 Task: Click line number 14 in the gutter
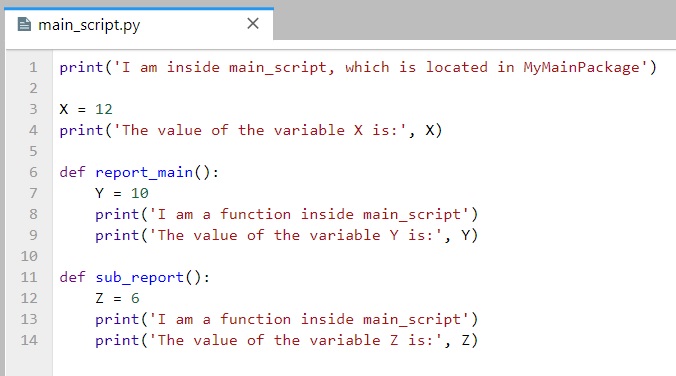29,340
